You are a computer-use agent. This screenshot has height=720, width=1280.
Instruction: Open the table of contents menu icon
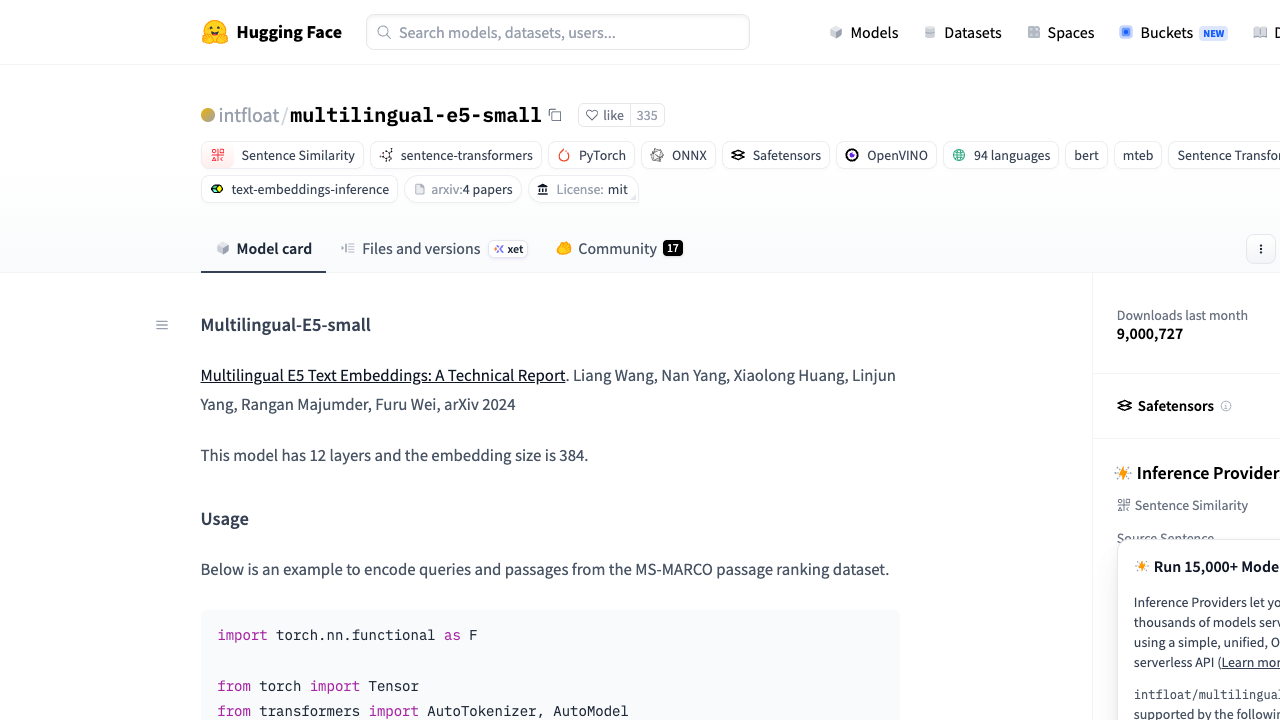tap(162, 325)
